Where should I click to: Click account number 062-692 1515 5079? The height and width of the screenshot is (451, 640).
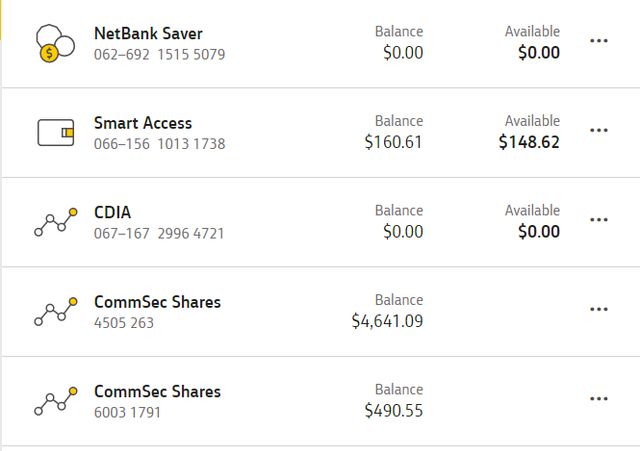point(160,54)
